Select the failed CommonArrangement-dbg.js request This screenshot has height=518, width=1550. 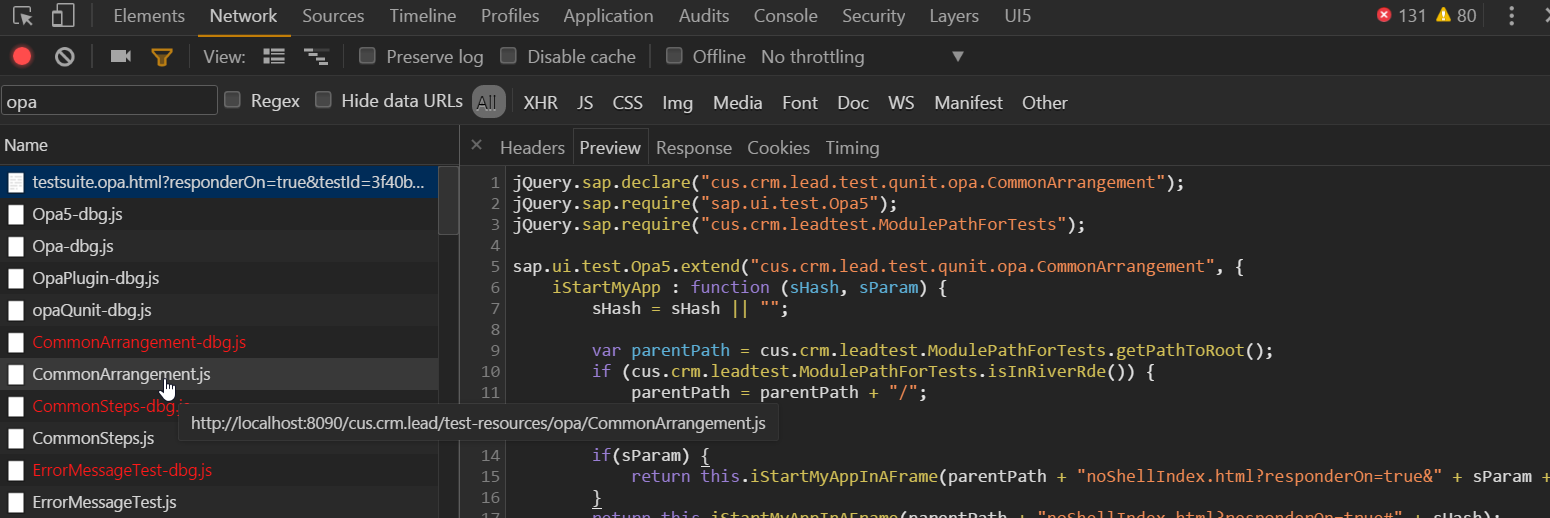(x=219, y=342)
